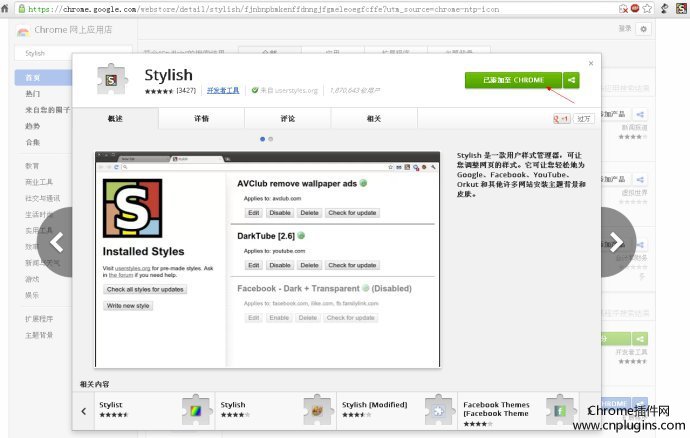
Task: Open Stylish [Modified] related extension
Action: tap(397, 411)
